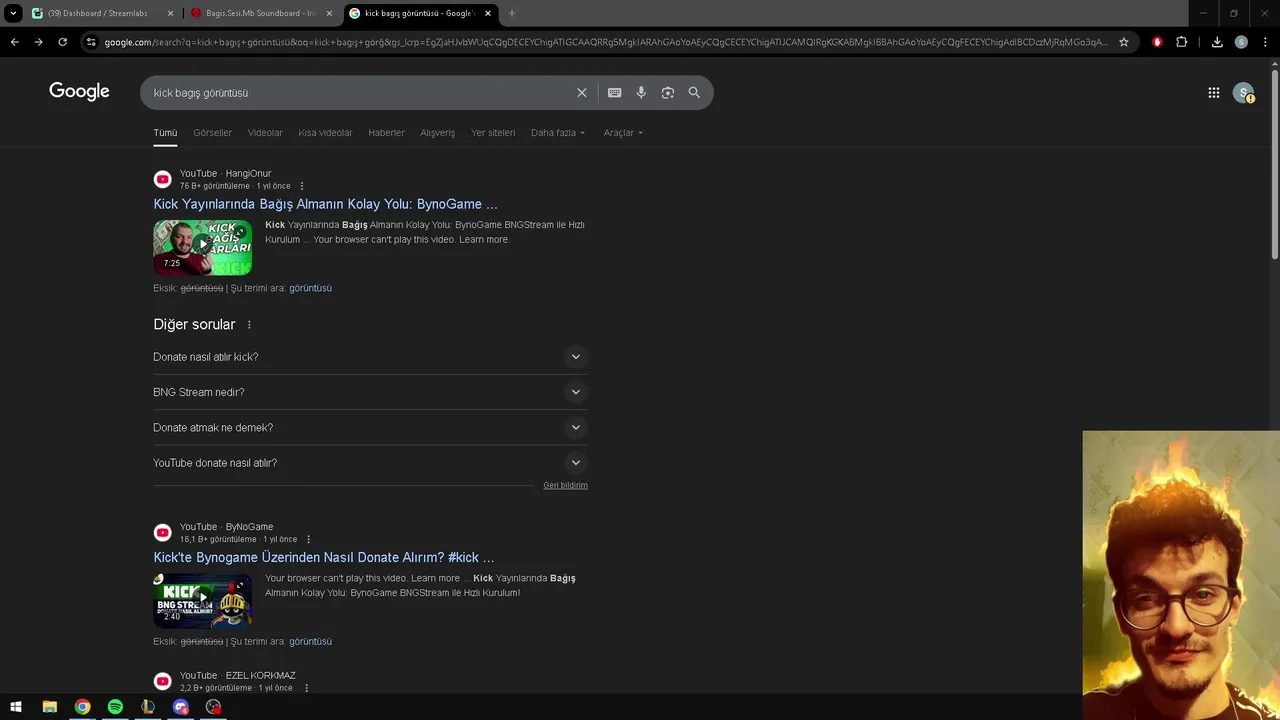Open Spotify from the taskbar
The image size is (1280, 720).
point(115,707)
